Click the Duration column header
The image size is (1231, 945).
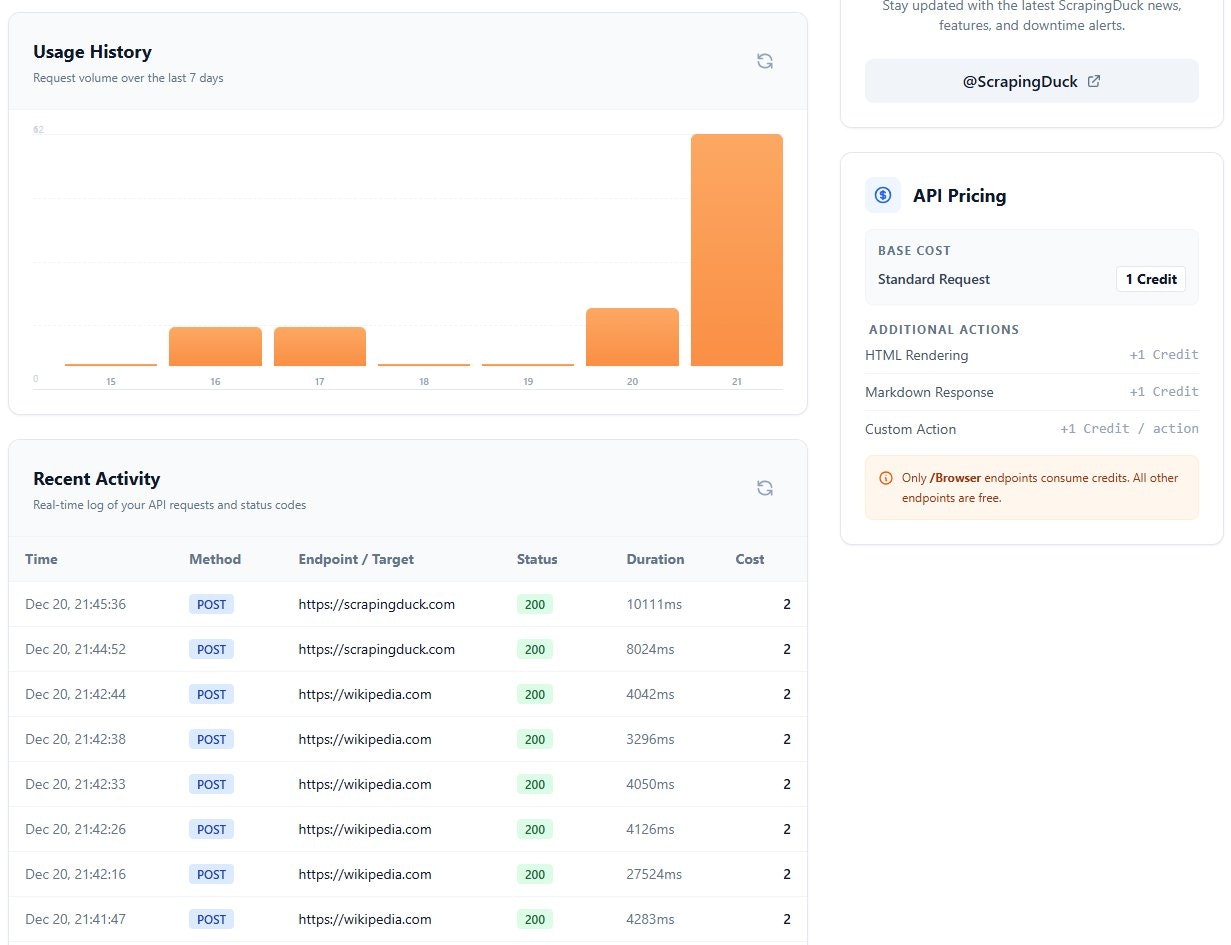pyautogui.click(x=655, y=559)
